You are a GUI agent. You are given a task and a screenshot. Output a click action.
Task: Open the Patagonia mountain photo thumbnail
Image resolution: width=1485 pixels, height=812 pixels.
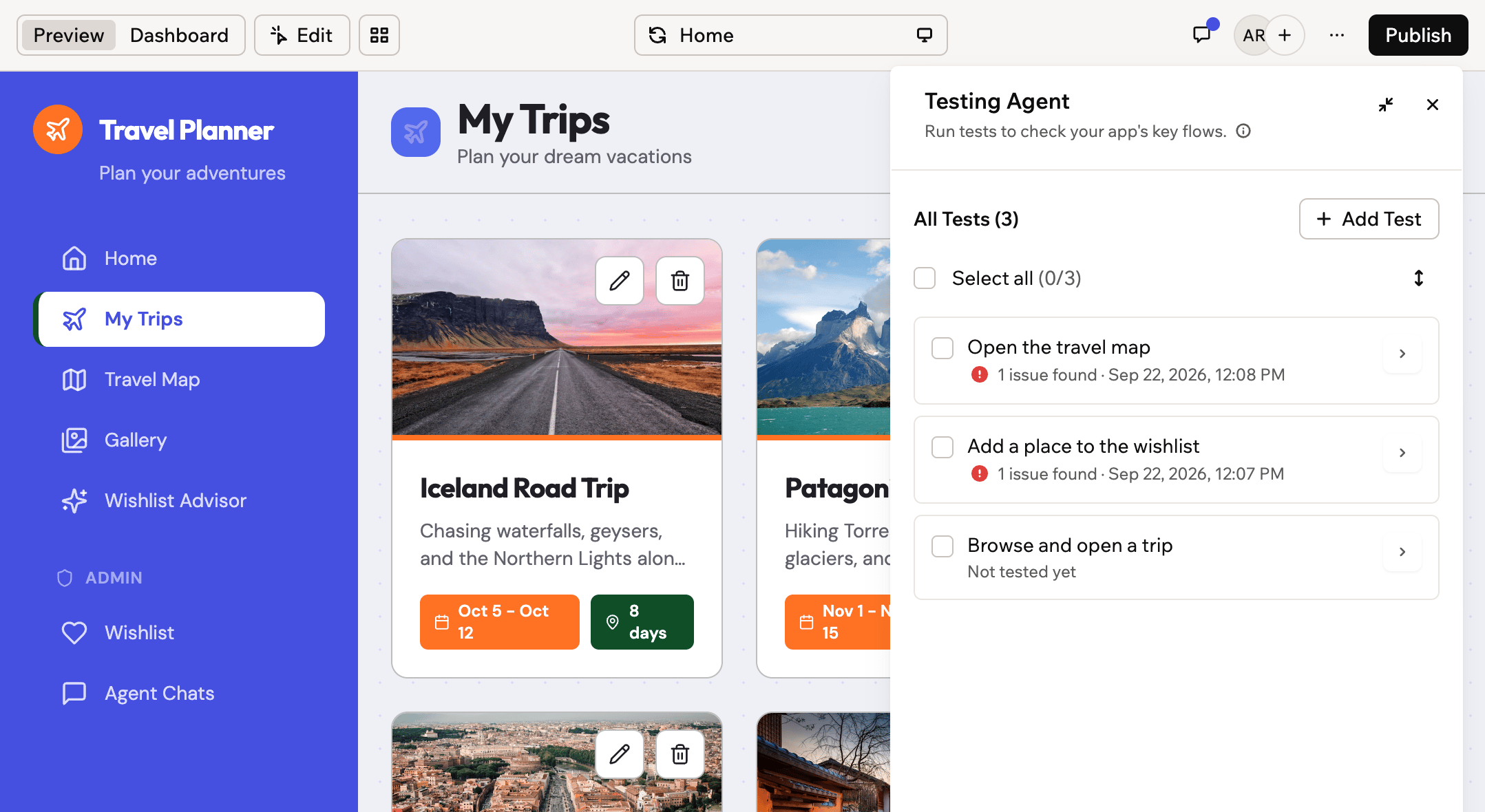point(823,337)
